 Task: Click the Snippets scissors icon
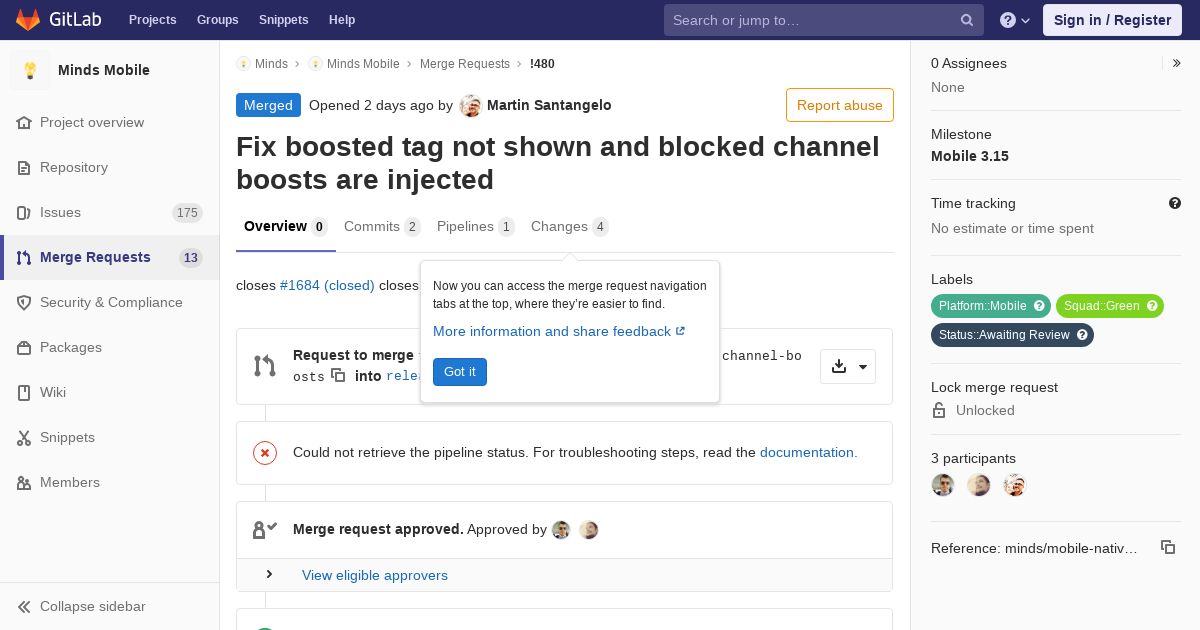tap(24, 437)
